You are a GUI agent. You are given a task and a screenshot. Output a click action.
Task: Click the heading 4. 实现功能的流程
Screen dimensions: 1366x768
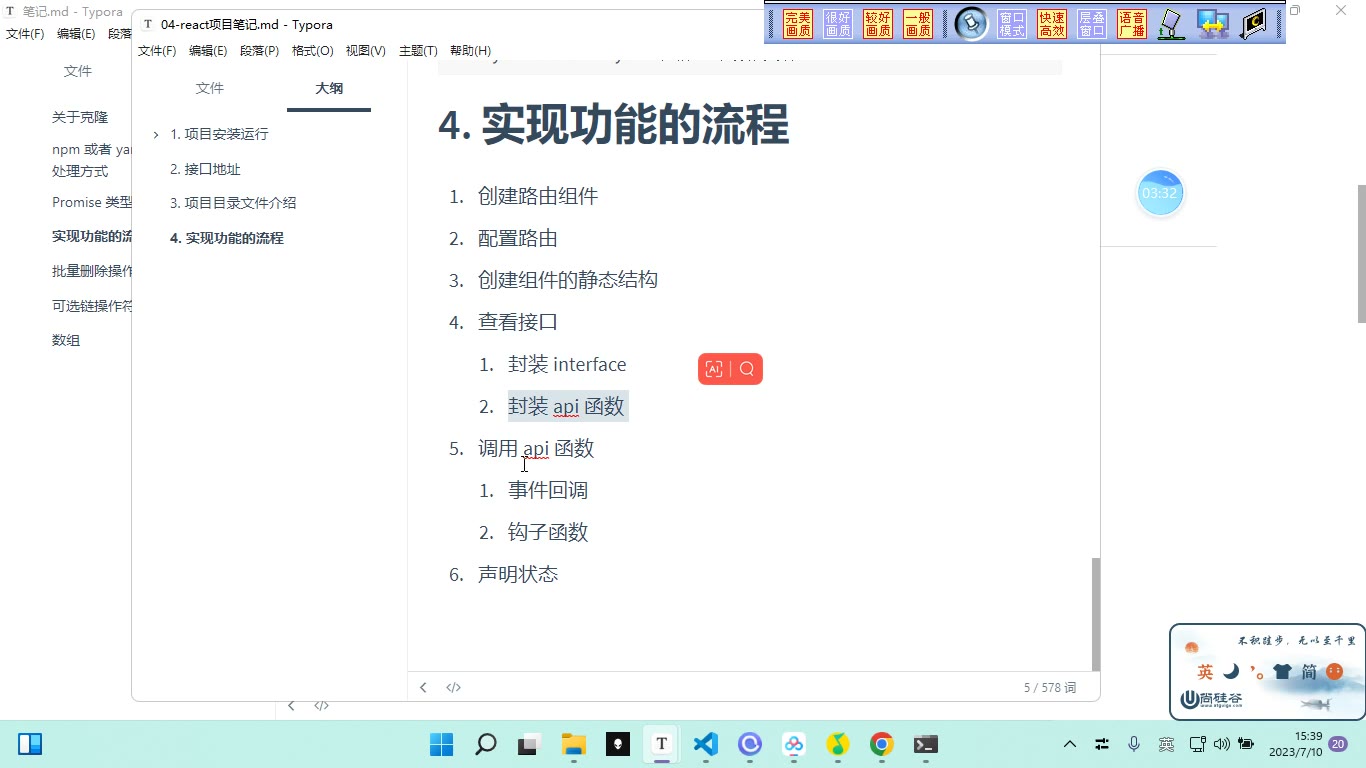click(x=614, y=125)
